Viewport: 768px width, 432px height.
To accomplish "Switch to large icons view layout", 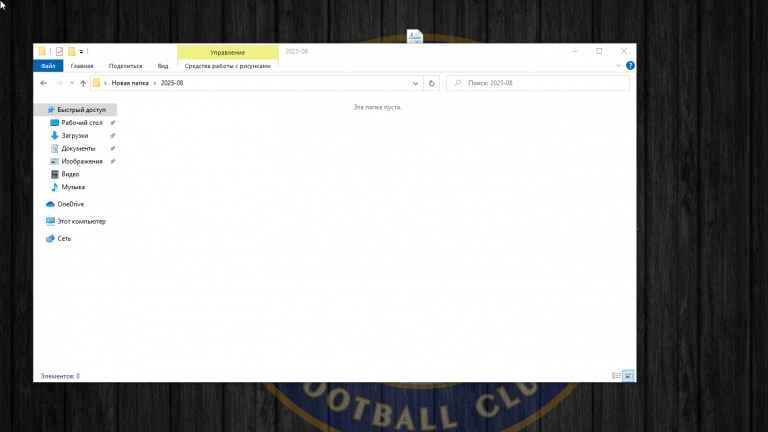I will (628, 376).
